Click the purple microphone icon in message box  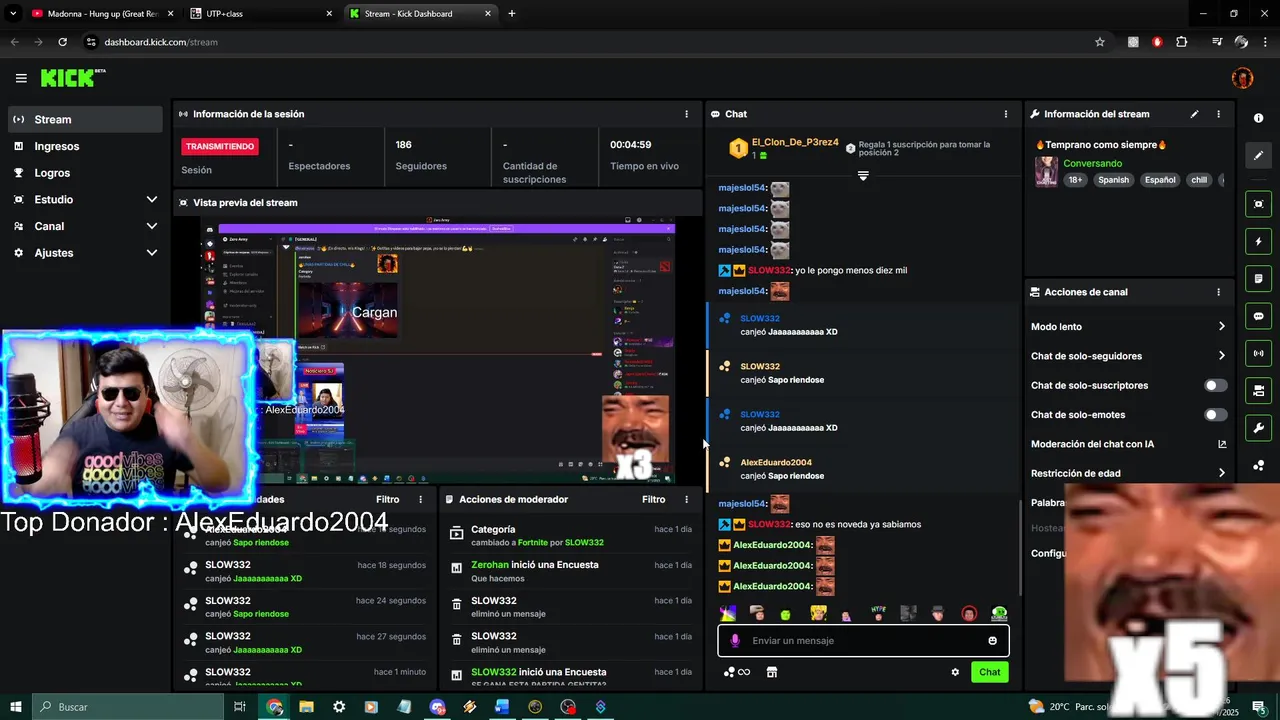pos(735,641)
